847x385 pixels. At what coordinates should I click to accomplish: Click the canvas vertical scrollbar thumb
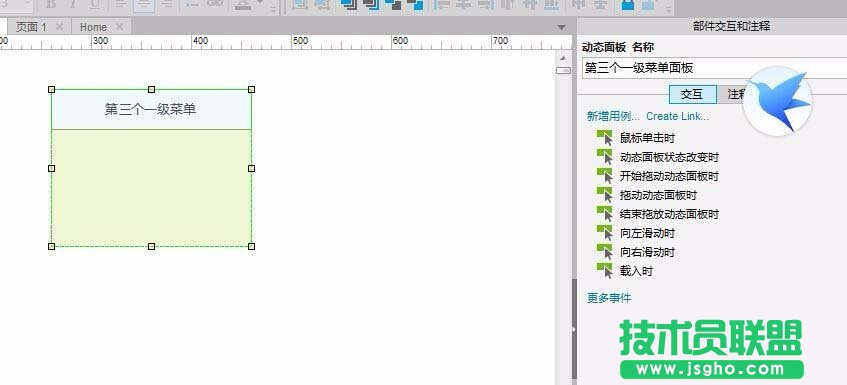(563, 70)
